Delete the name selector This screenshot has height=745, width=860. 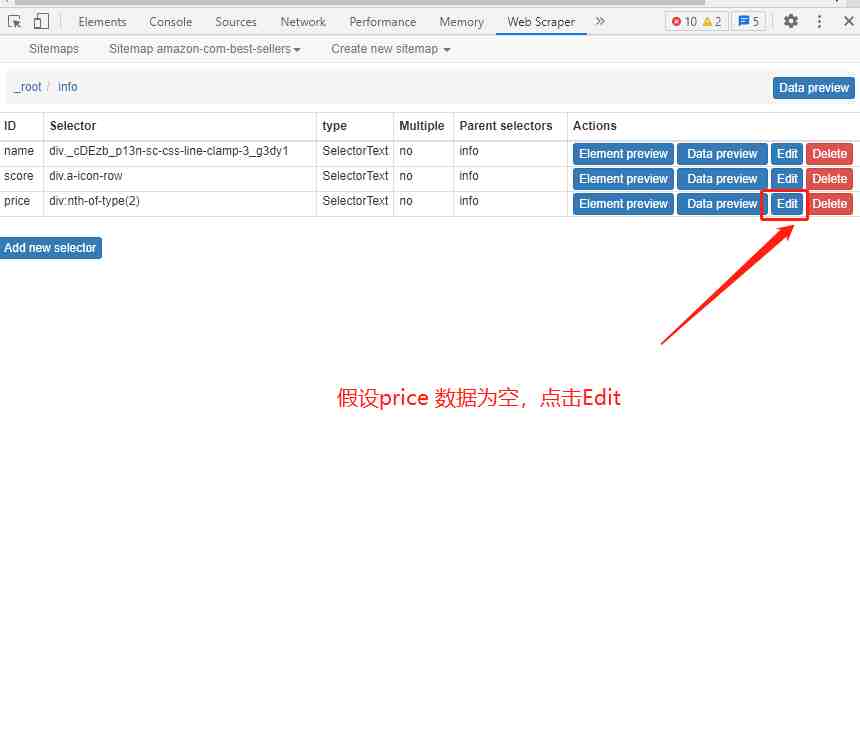click(x=829, y=154)
